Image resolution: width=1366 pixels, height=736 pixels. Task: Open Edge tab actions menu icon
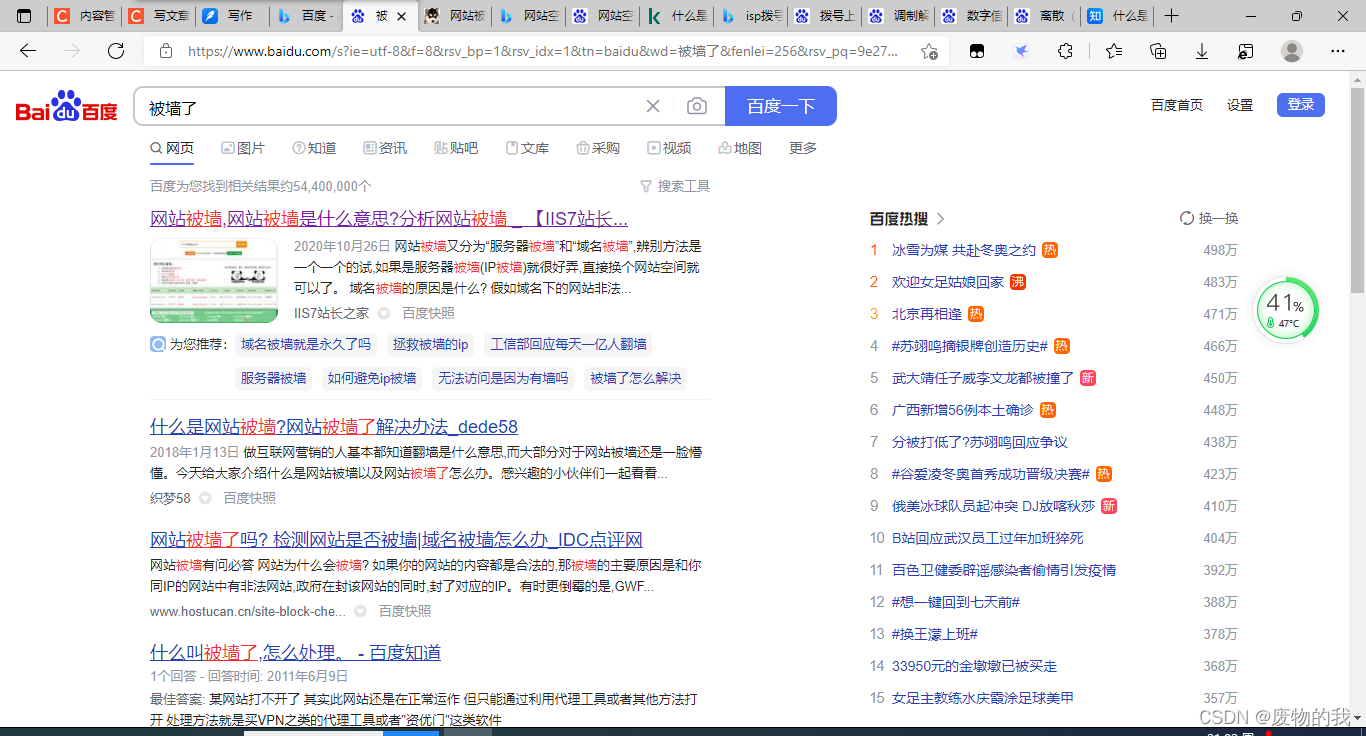tap(24, 16)
